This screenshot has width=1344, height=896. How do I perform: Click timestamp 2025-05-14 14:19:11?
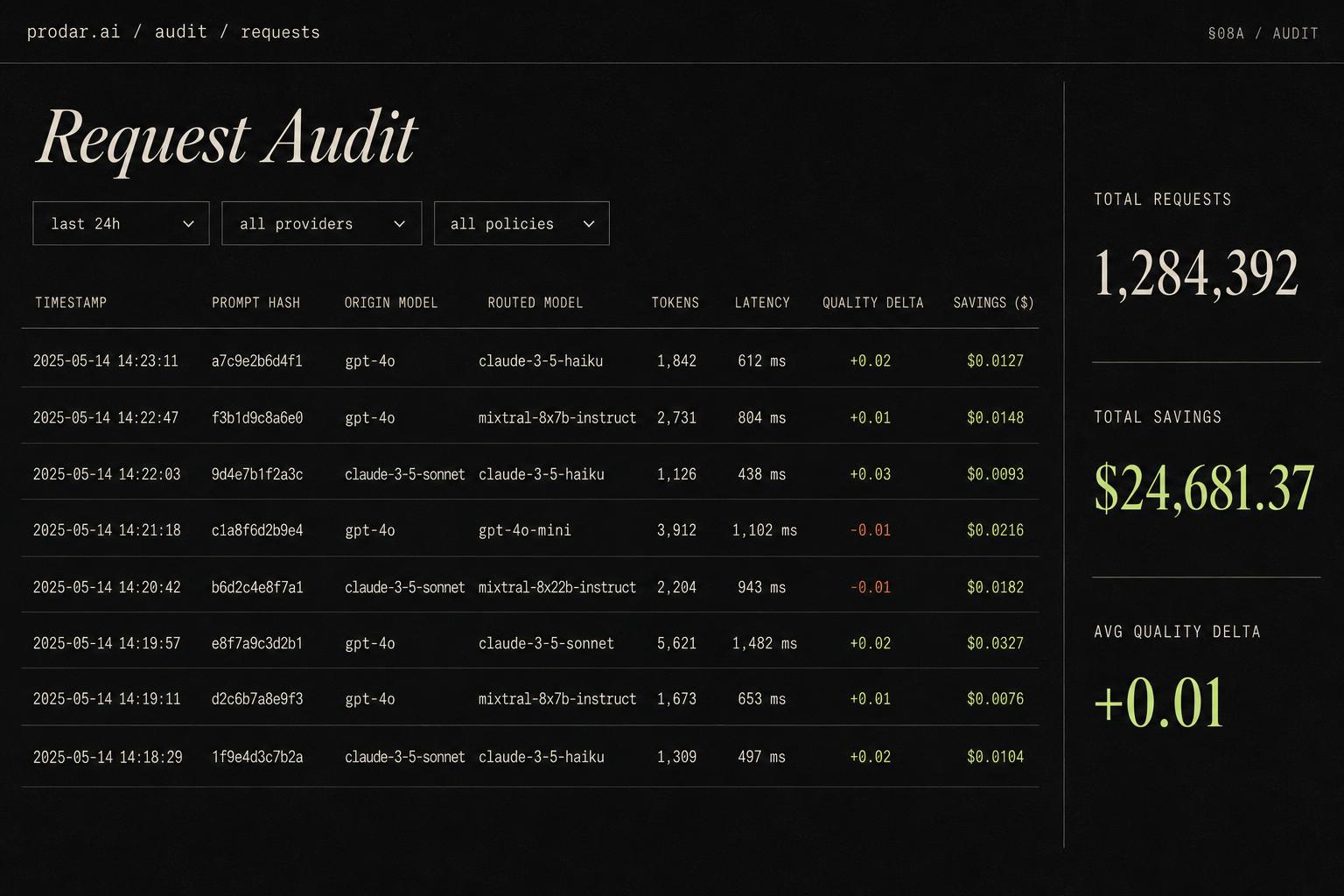point(107,699)
